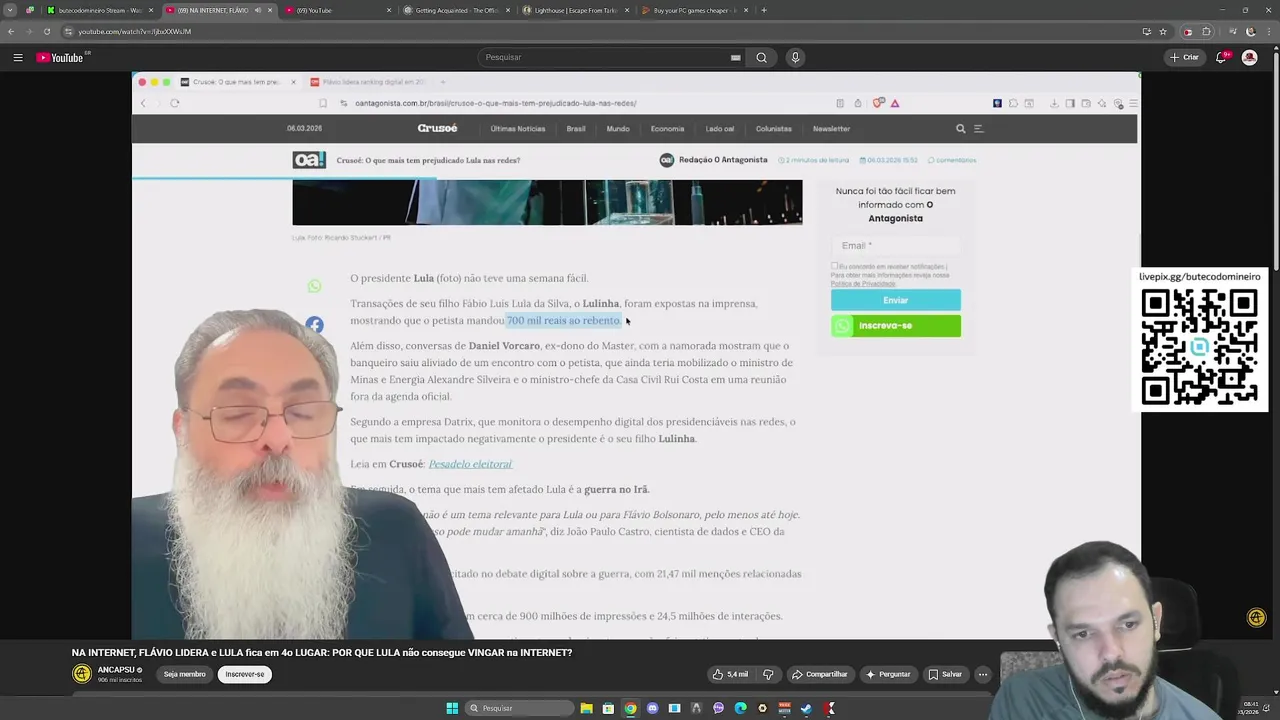
Task: Open YouTube notifications bell
Action: [x=1221, y=58]
